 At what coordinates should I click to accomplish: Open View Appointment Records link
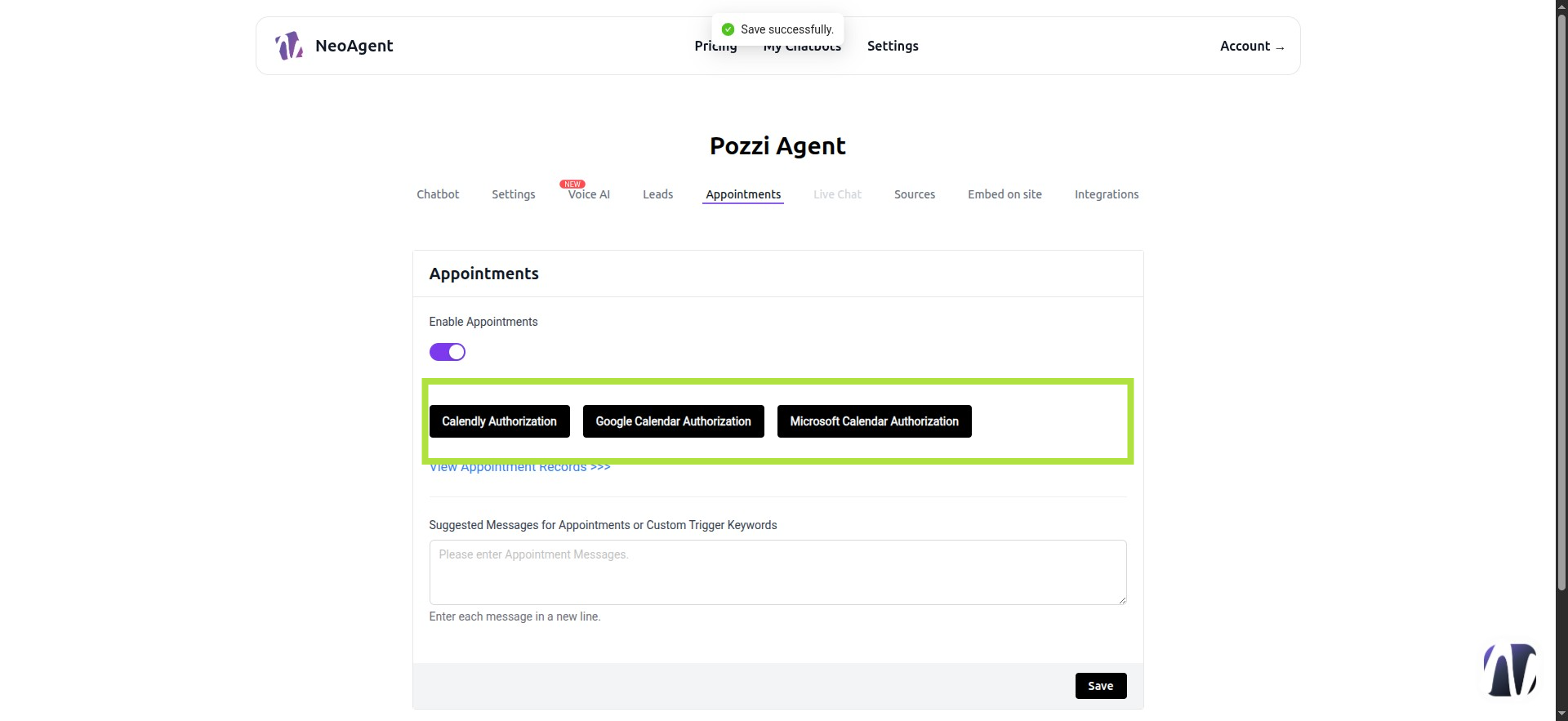pyautogui.click(x=519, y=468)
